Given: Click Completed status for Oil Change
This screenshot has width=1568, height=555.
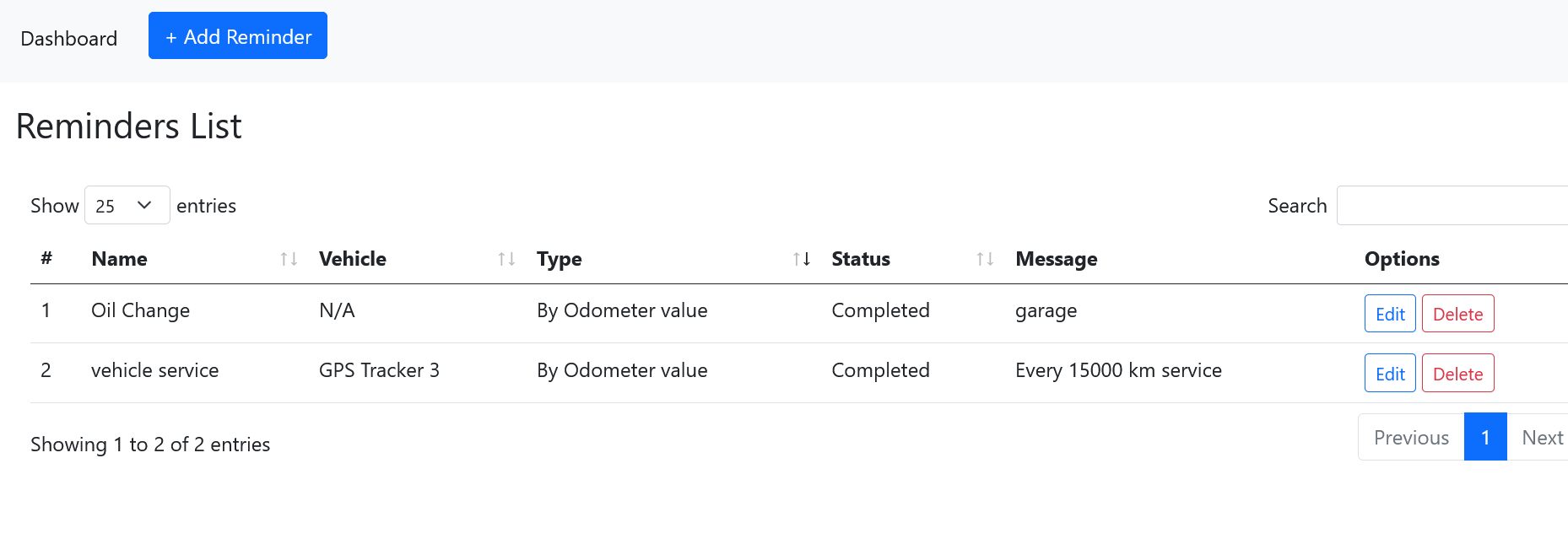Looking at the screenshot, I should point(880,310).
